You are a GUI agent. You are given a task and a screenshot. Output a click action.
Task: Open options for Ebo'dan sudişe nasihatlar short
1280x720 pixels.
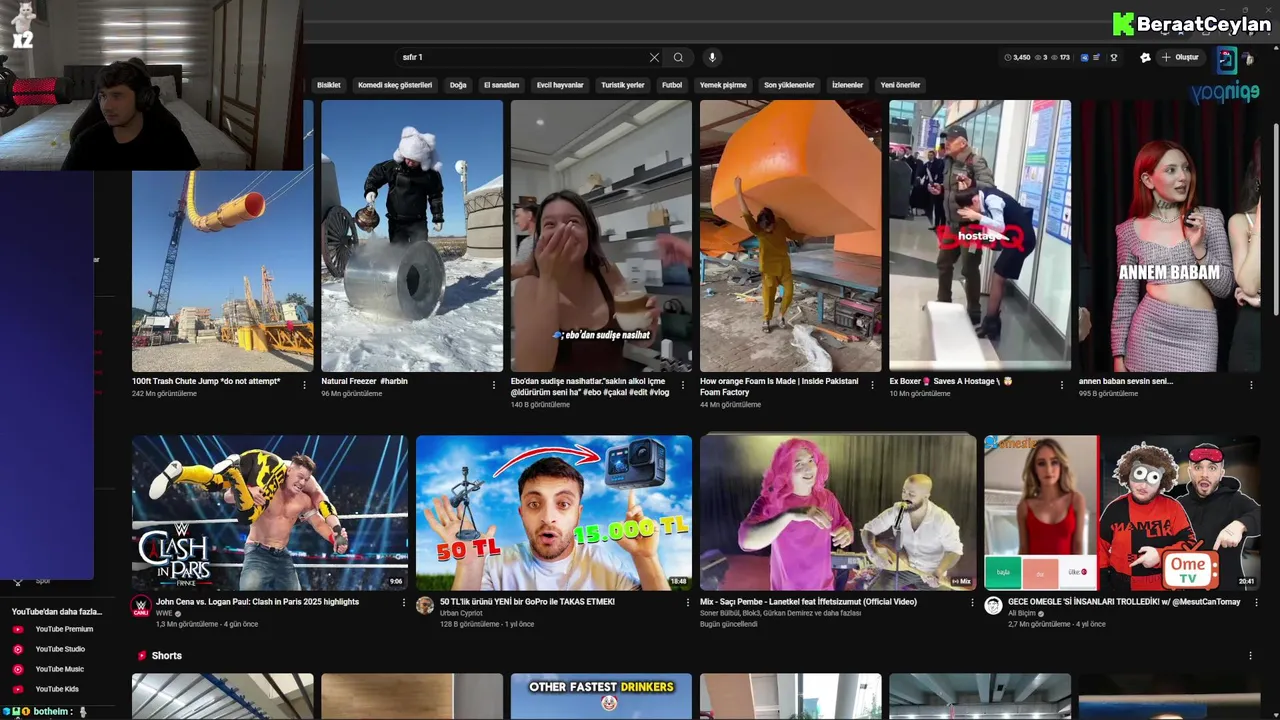[682, 385]
